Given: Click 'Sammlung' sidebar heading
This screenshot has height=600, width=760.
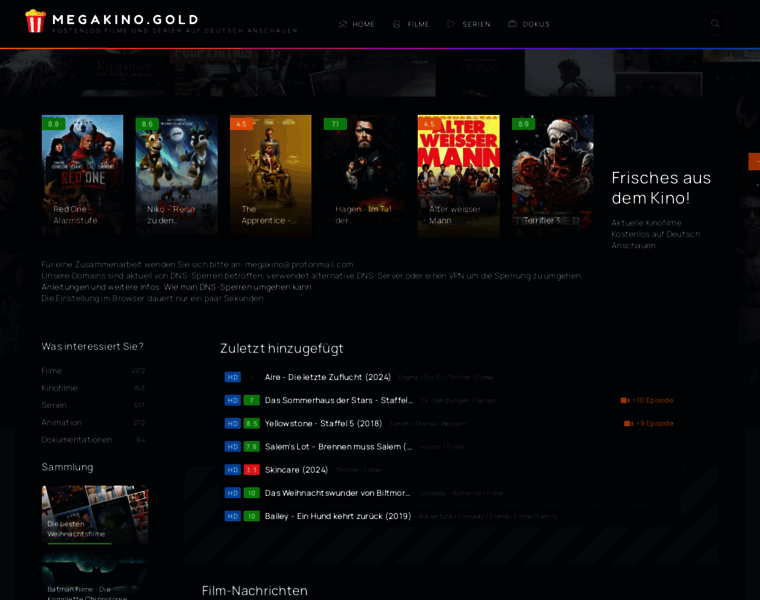Looking at the screenshot, I should 67,467.
